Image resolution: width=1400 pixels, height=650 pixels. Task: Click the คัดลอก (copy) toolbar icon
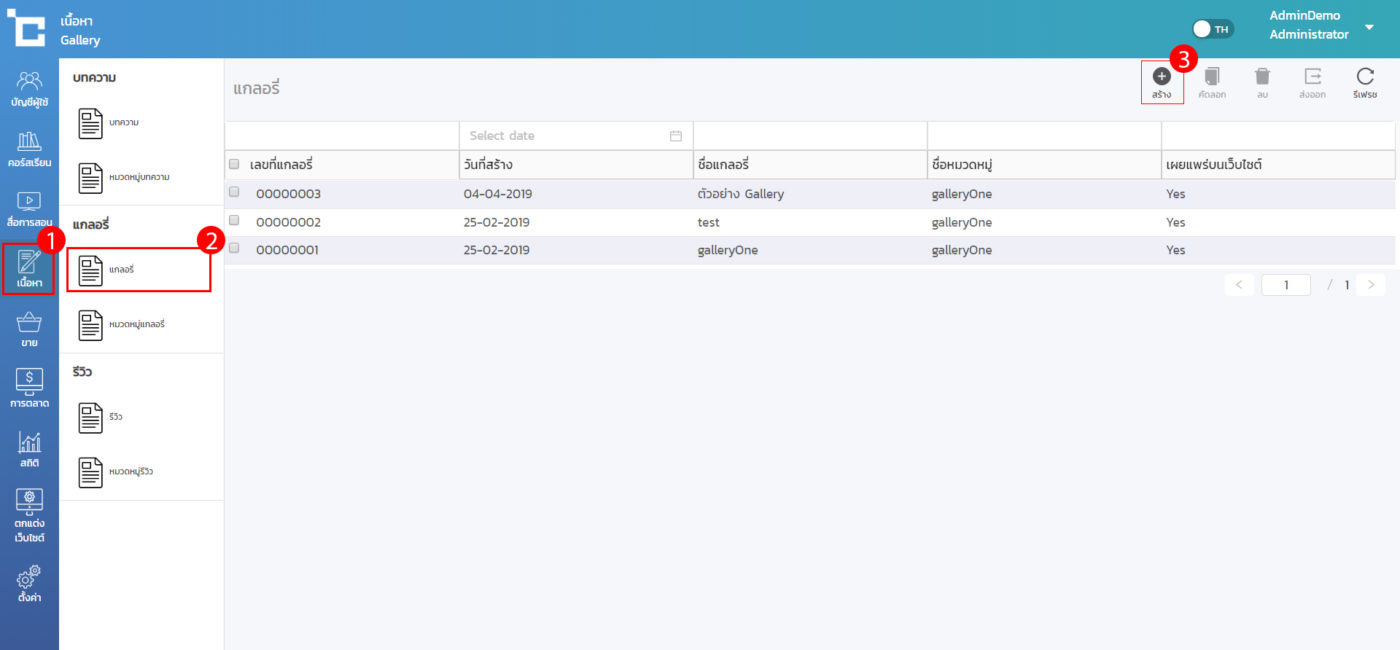click(x=1212, y=77)
